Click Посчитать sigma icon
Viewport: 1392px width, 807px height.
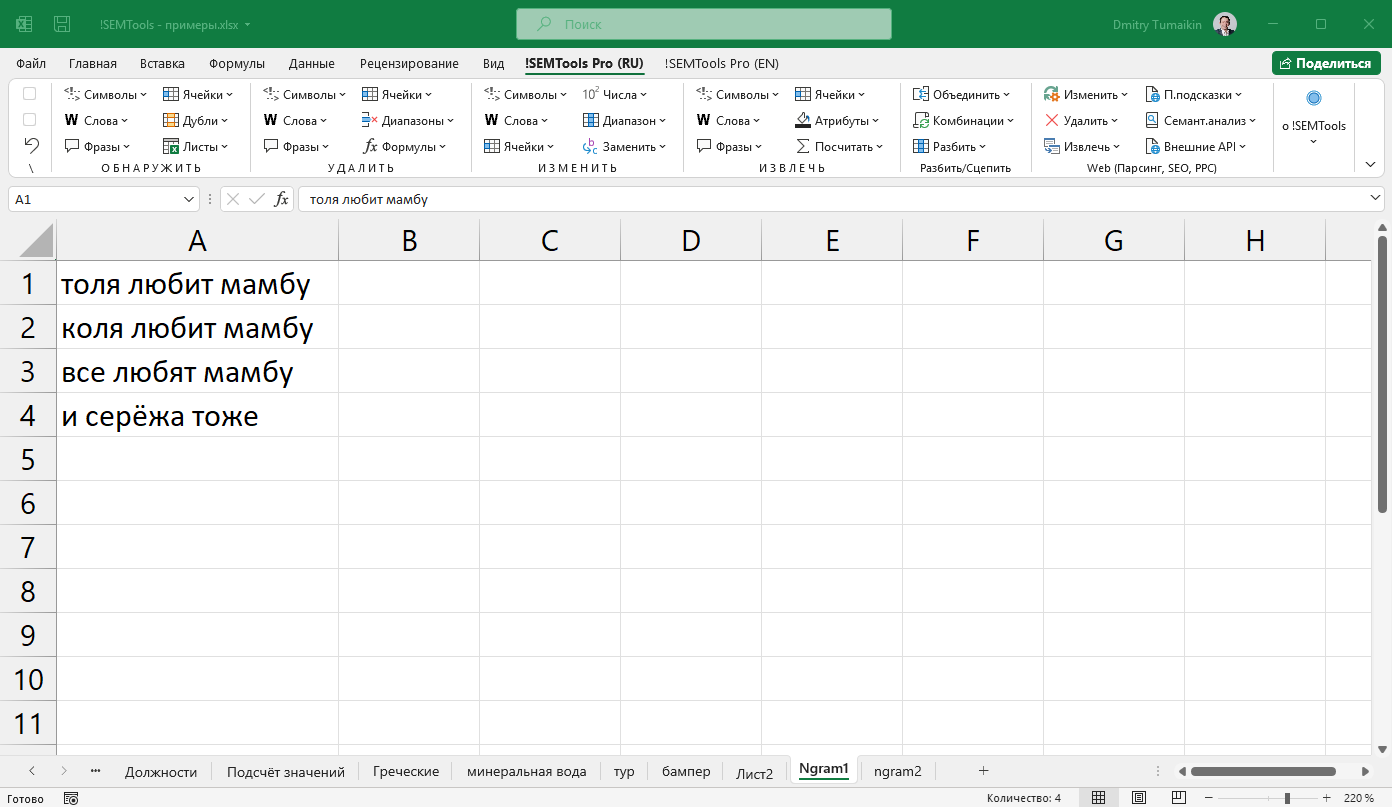tap(803, 147)
